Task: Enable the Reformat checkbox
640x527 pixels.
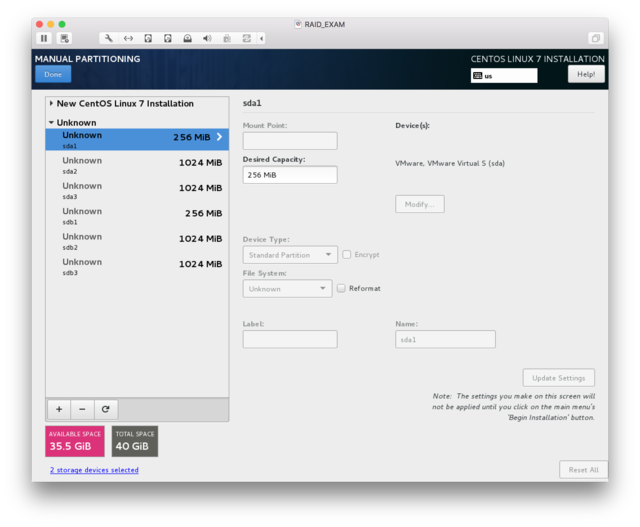Action: [341, 288]
